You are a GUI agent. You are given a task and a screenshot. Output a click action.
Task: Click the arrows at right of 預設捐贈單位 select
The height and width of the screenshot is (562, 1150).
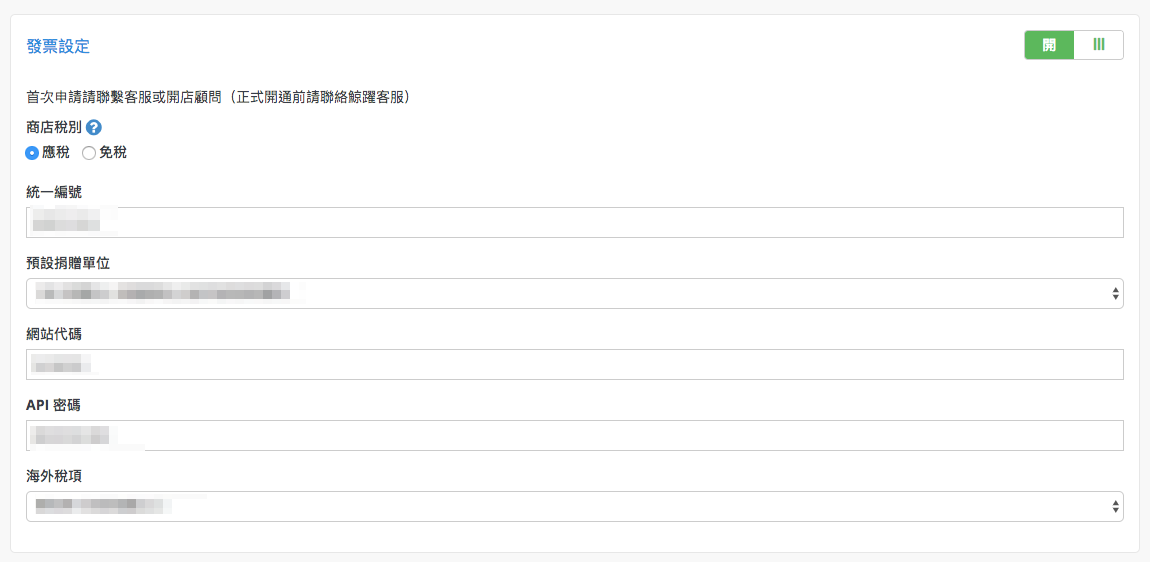coord(1115,293)
